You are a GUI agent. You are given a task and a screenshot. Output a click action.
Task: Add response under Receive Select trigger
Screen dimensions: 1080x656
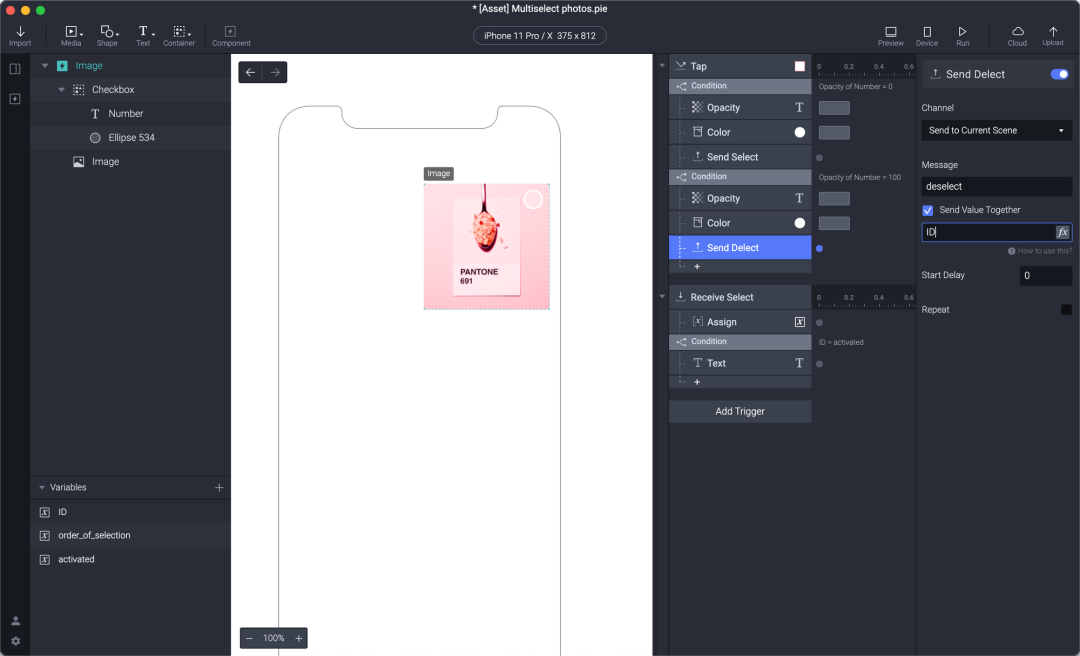[x=697, y=382]
